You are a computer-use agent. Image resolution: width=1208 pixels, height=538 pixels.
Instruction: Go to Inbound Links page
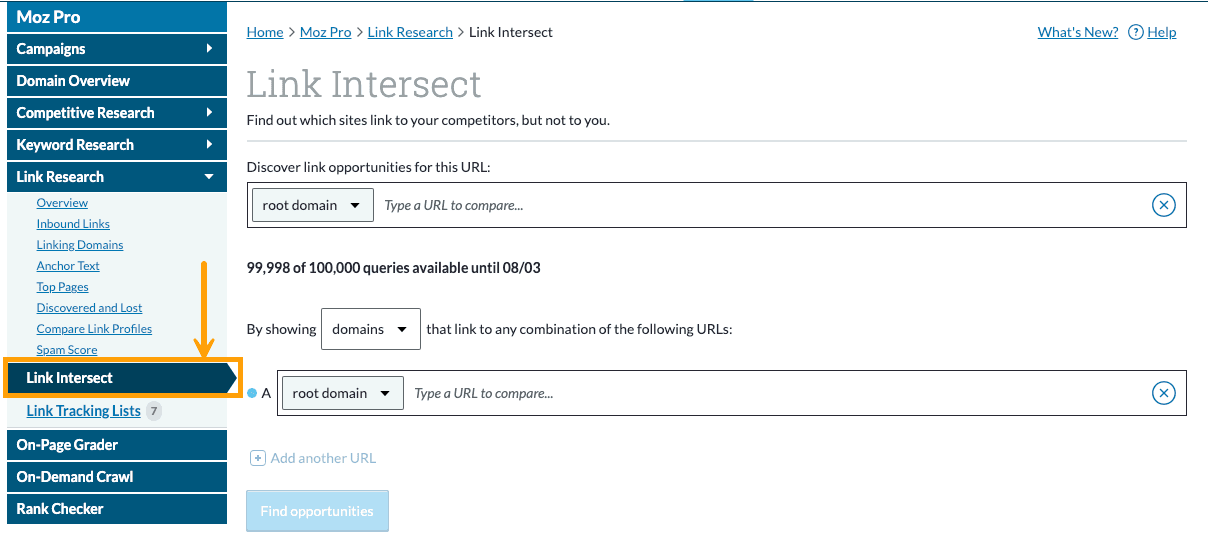point(73,224)
